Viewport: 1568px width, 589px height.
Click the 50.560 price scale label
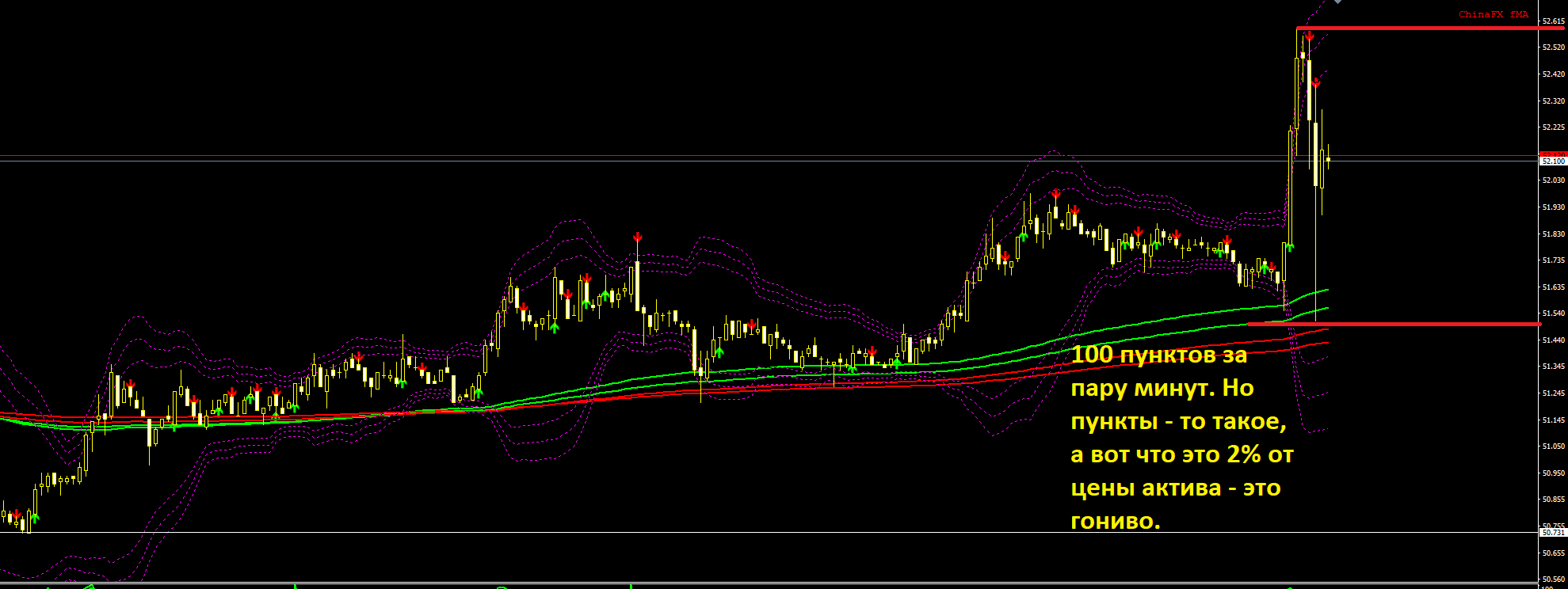pos(1554,579)
